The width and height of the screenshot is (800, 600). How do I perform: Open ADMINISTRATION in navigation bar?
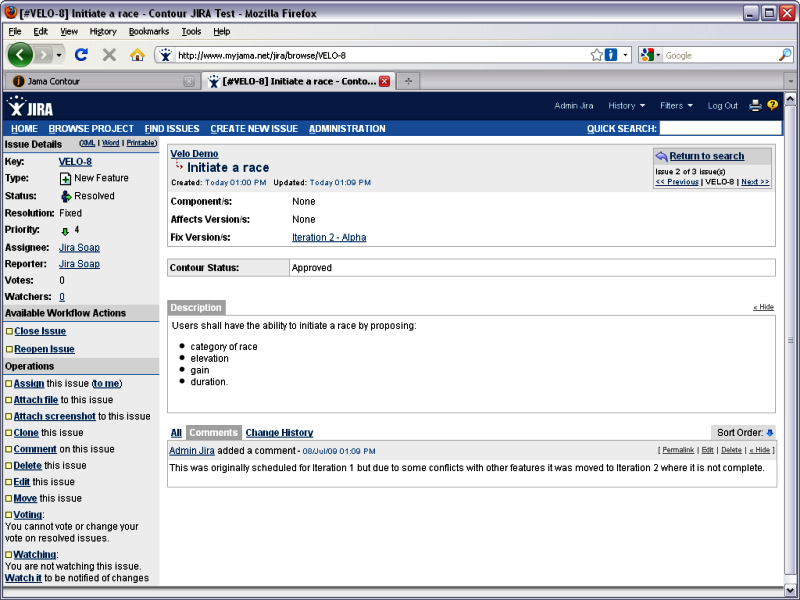pos(347,129)
